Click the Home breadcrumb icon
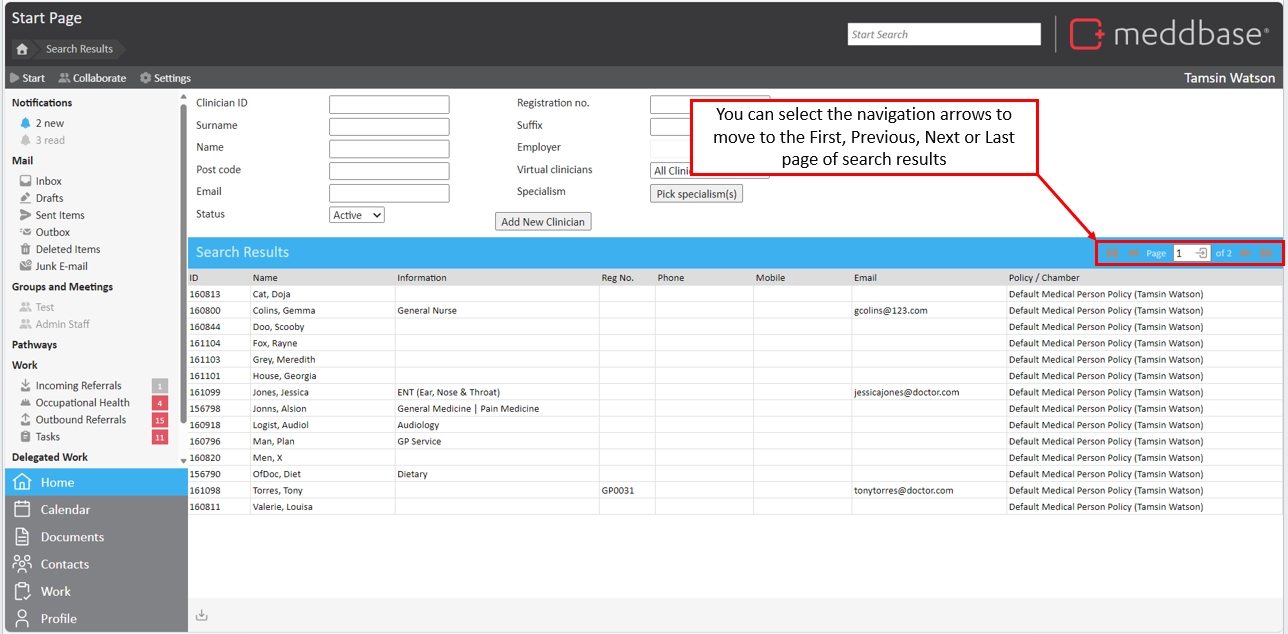The height and width of the screenshot is (634, 1288). 22,49
